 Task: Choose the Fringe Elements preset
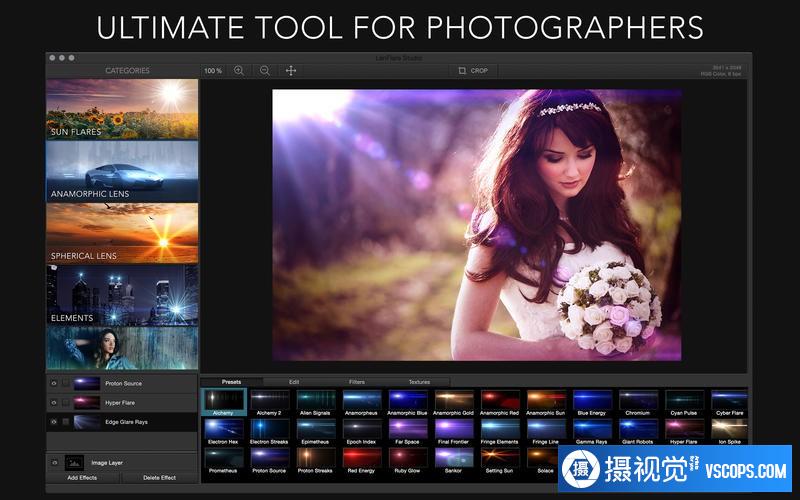click(x=499, y=432)
